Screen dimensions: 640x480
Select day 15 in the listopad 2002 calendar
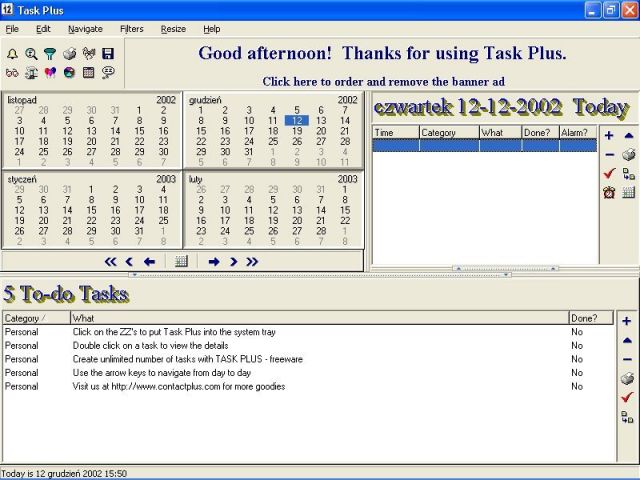(140, 131)
